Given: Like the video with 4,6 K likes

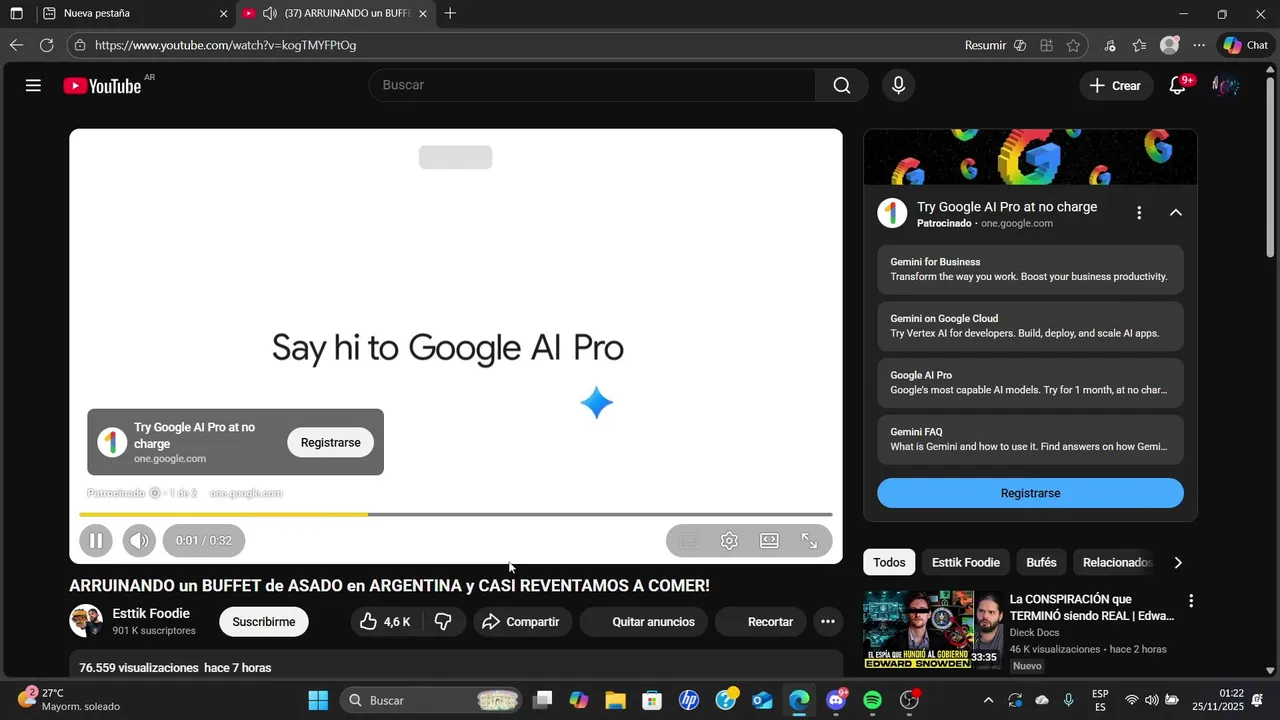Looking at the screenshot, I should [386, 622].
